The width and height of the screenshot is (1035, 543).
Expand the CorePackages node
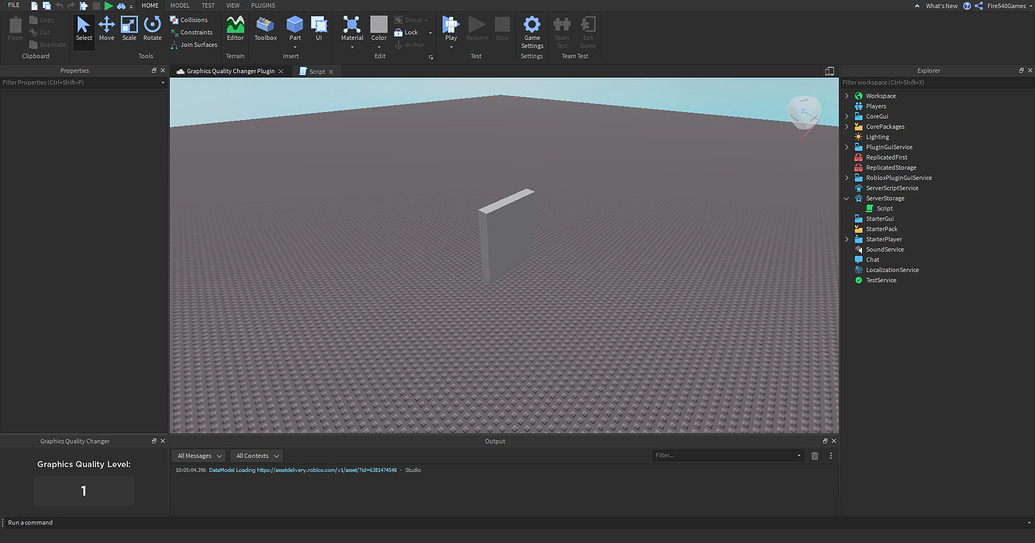pyautogui.click(x=847, y=127)
